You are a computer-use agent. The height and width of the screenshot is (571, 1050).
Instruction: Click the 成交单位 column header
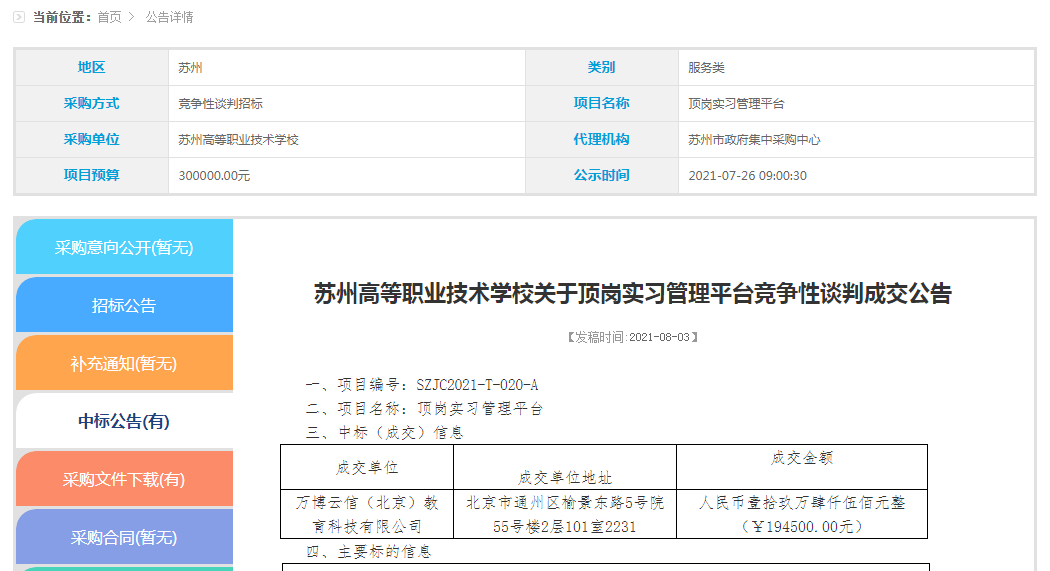(x=367, y=467)
